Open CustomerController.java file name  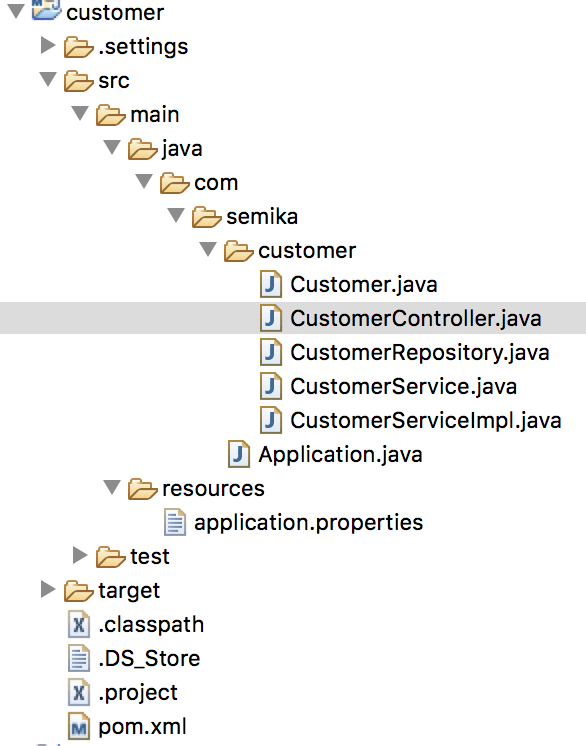pyautogui.click(x=416, y=318)
